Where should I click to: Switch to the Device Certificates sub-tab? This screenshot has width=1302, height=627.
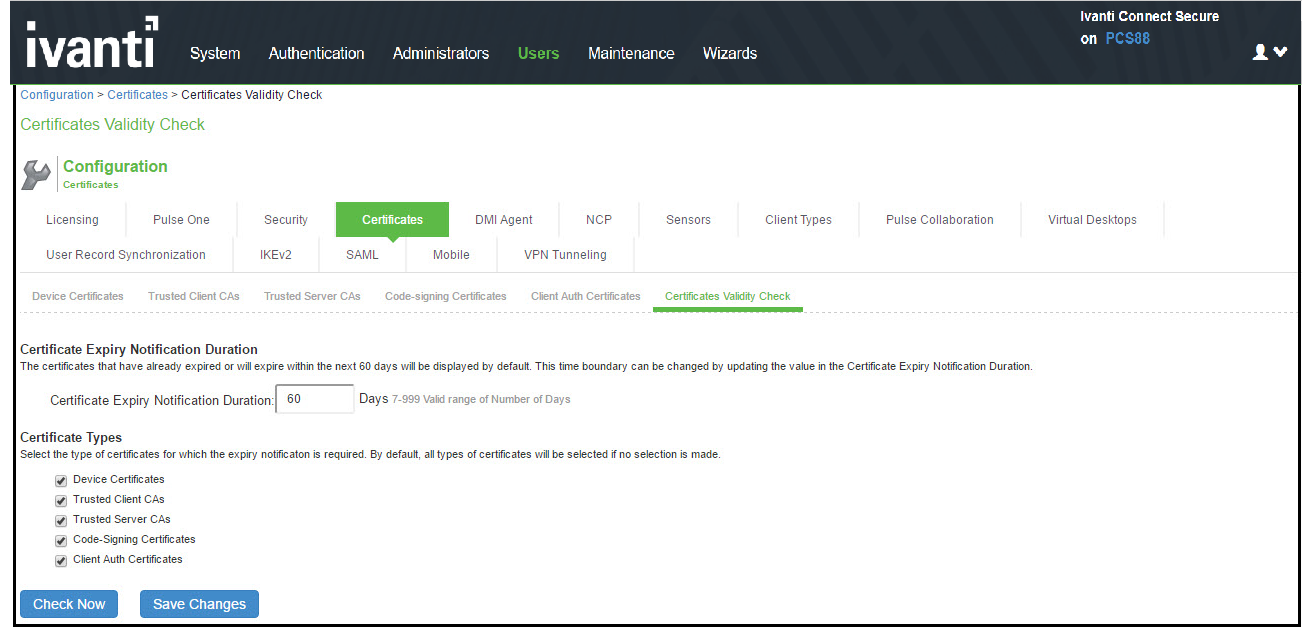tap(77, 296)
